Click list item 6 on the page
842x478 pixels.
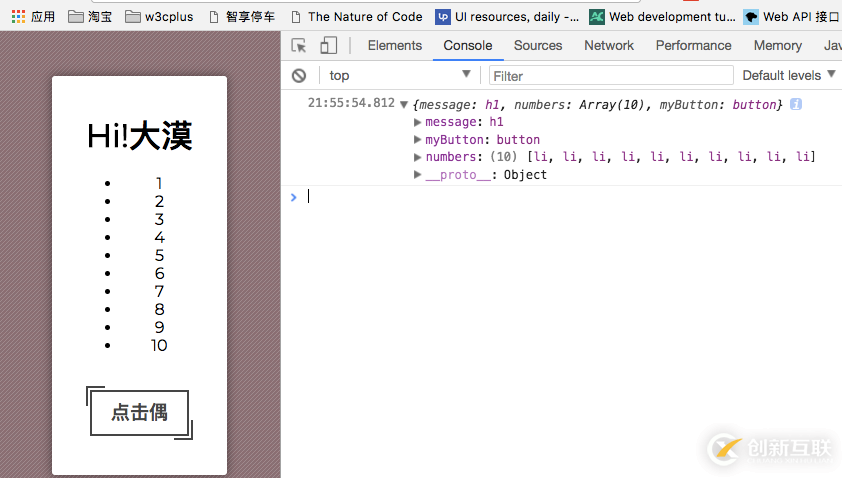click(159, 273)
